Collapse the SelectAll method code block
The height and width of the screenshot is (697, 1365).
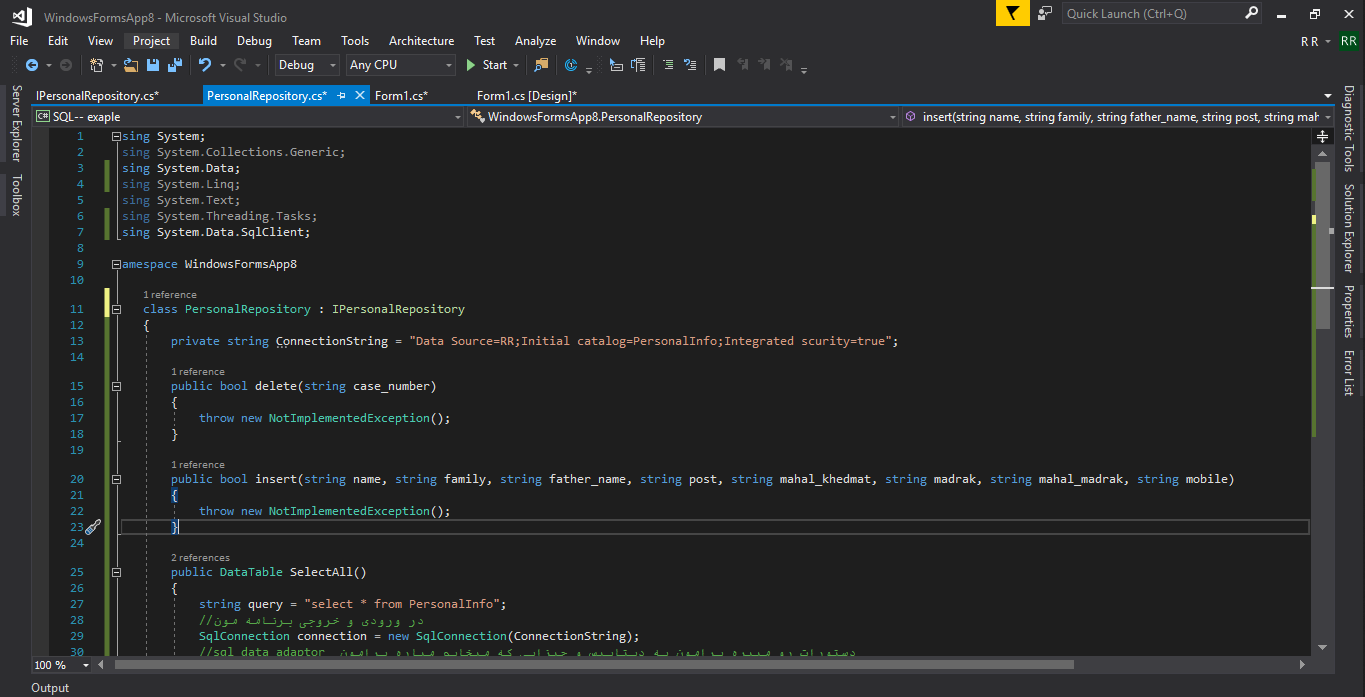(x=117, y=573)
